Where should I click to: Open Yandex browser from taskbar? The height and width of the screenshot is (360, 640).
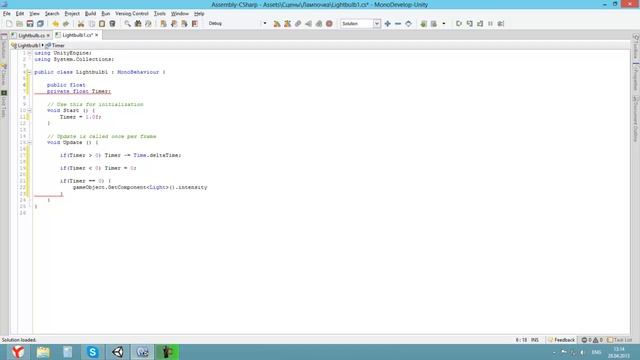(18, 352)
